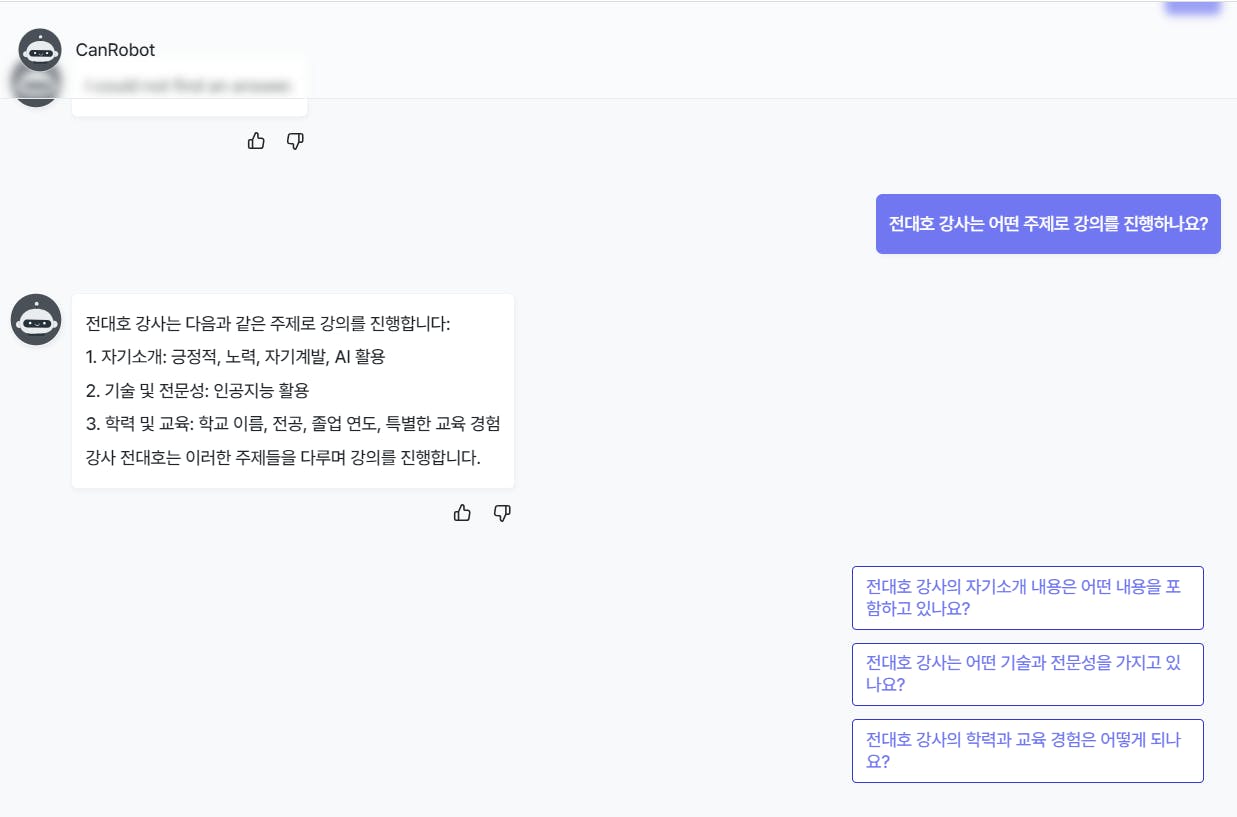Screen dimensions: 1237x817
Task: Like the blurred first bot message
Action: (x=256, y=141)
